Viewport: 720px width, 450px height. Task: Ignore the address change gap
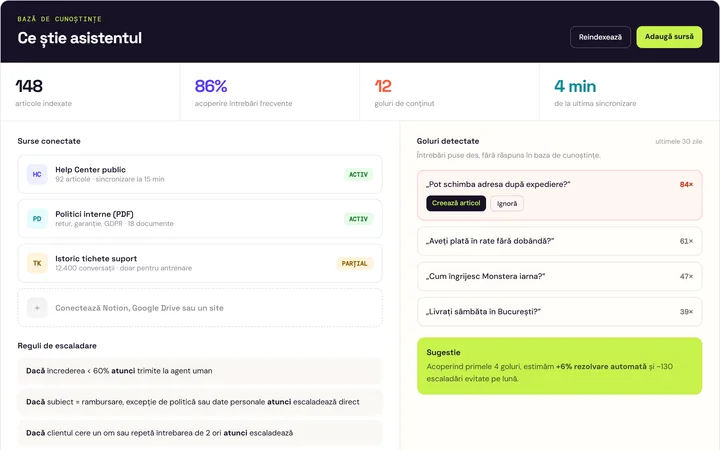click(x=507, y=203)
